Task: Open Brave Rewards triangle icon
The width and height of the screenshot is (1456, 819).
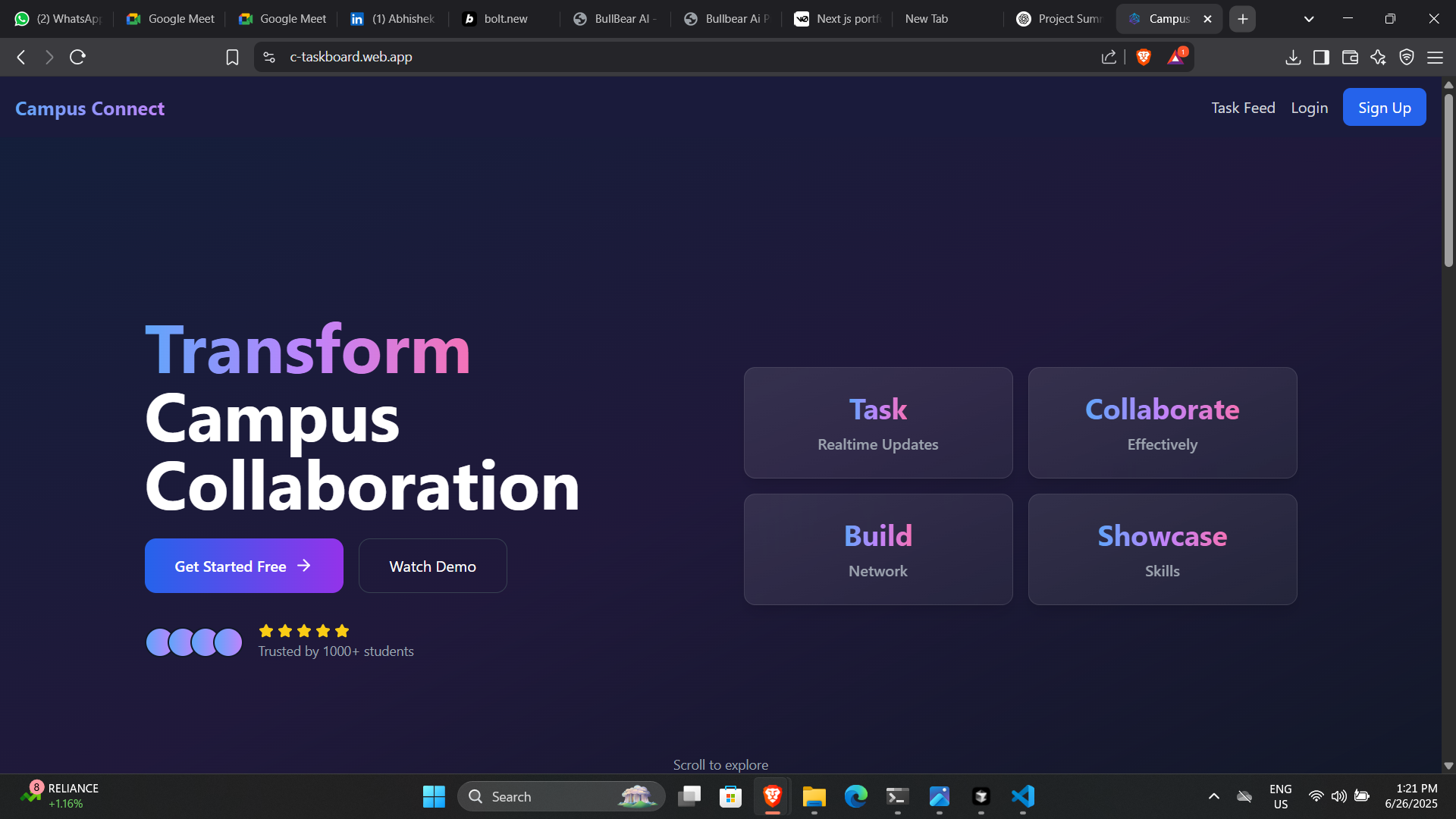Action: tap(1175, 57)
